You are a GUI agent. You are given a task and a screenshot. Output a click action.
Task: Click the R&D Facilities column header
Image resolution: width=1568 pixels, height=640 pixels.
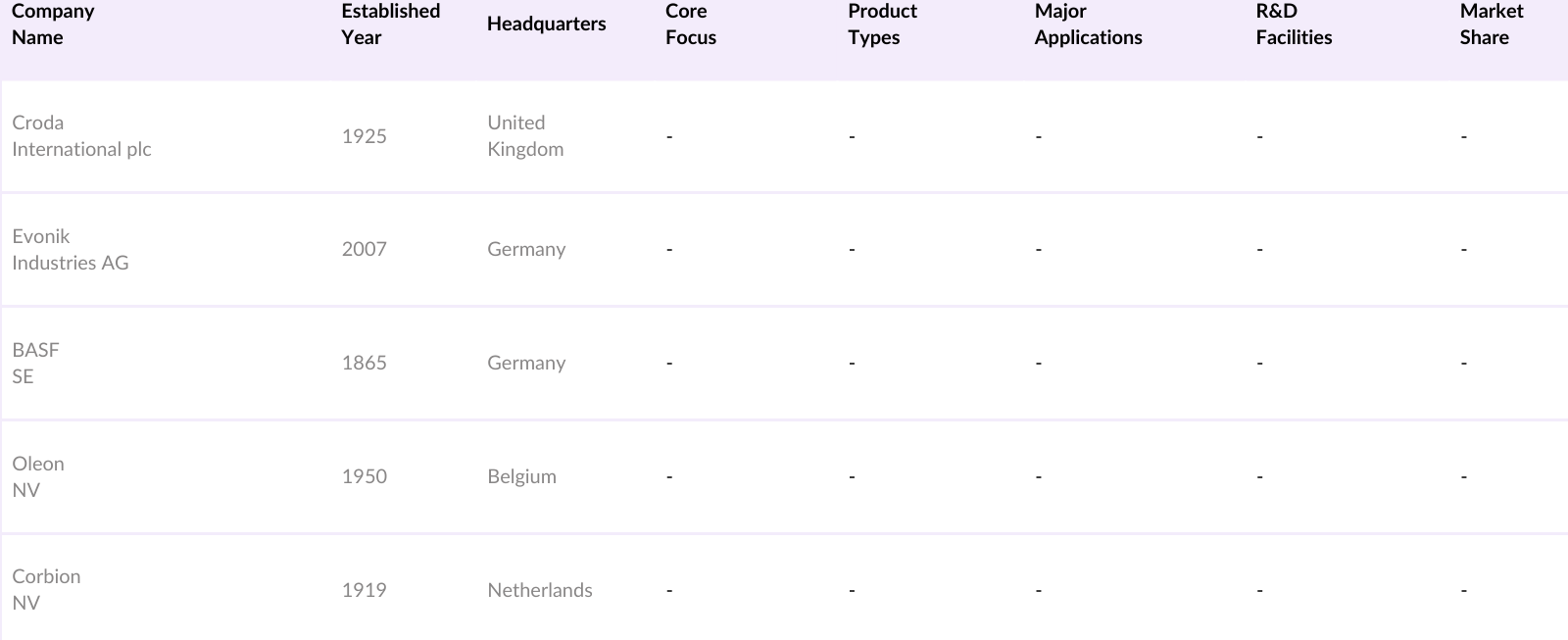(x=1294, y=25)
